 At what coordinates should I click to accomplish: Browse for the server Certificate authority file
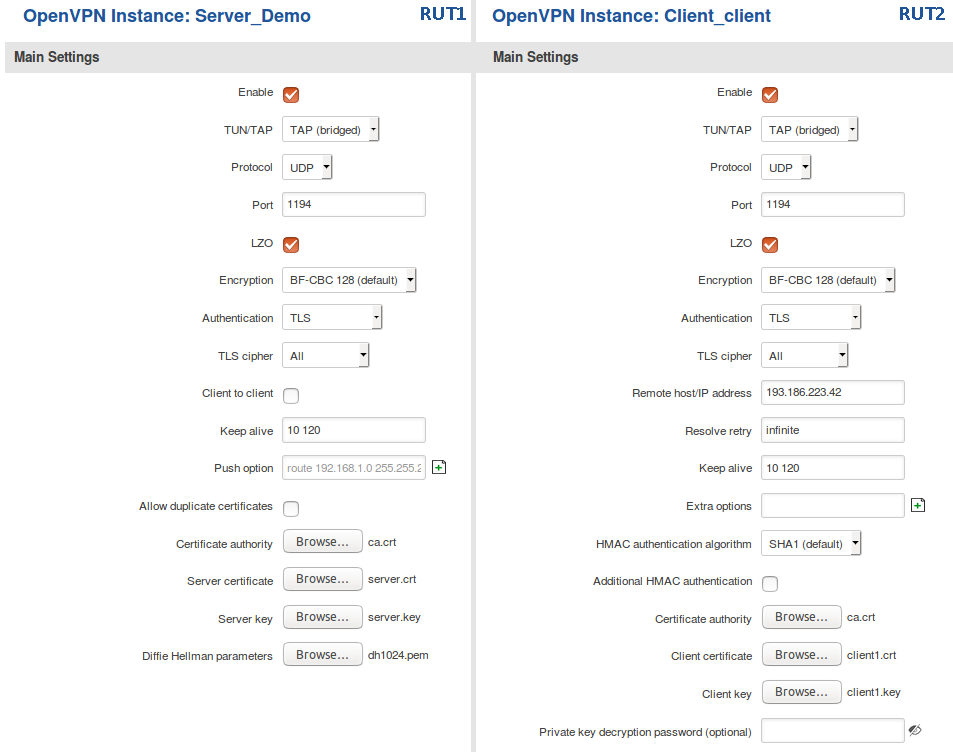(323, 542)
